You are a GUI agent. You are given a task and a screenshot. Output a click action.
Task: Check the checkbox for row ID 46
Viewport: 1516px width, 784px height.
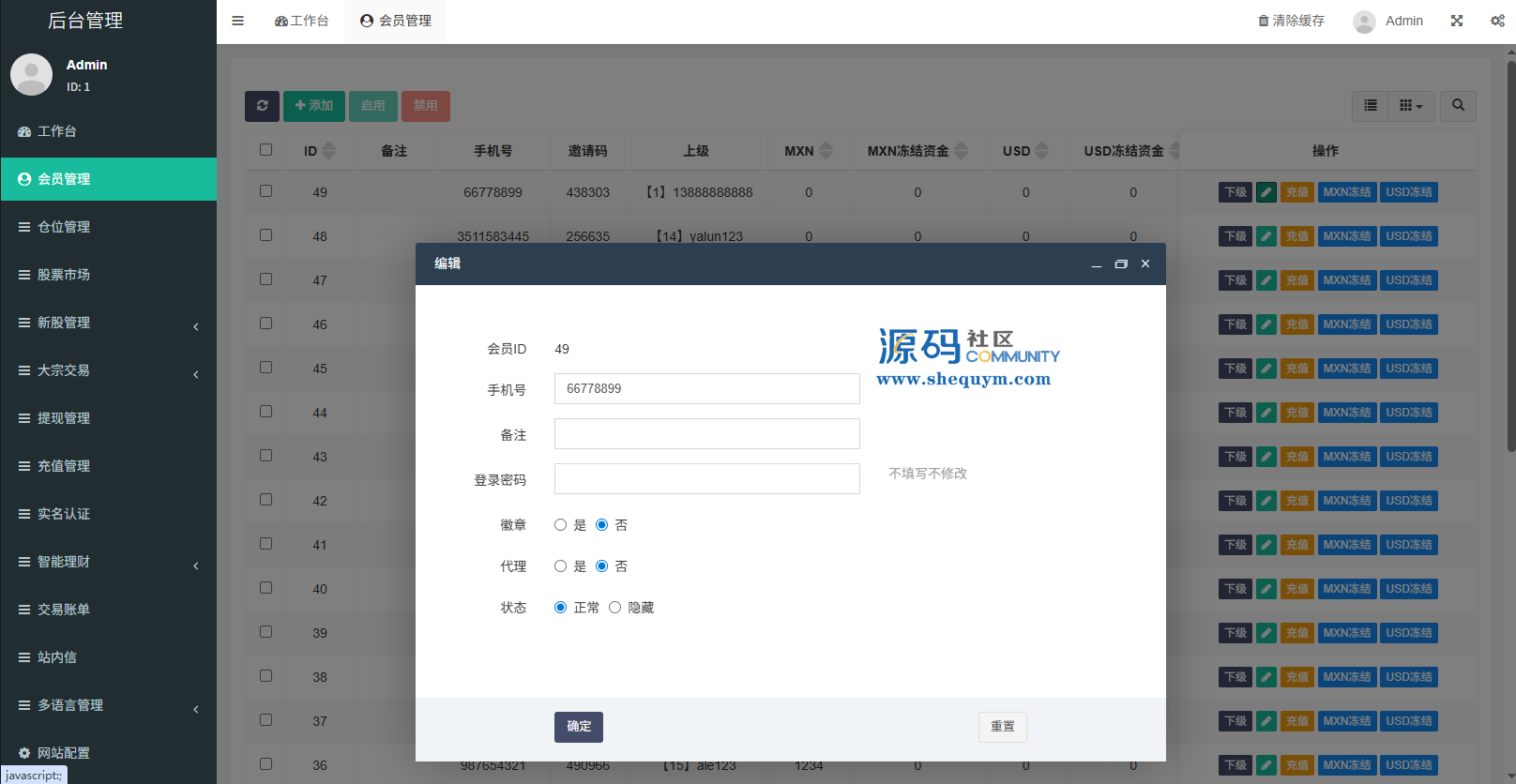[x=266, y=324]
